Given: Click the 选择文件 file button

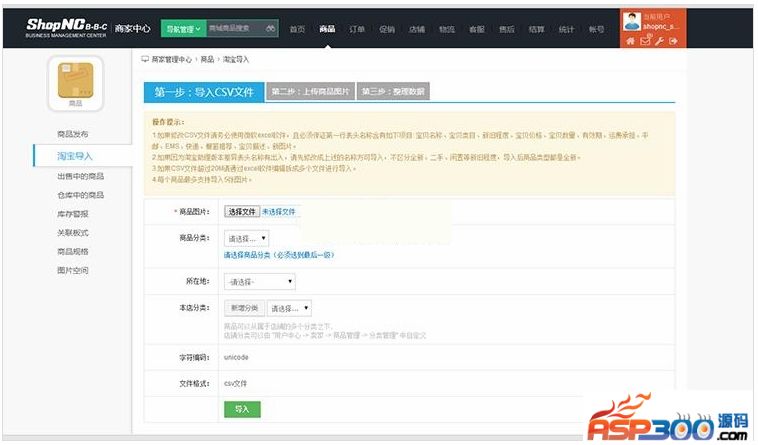Looking at the screenshot, I should pos(242,212).
